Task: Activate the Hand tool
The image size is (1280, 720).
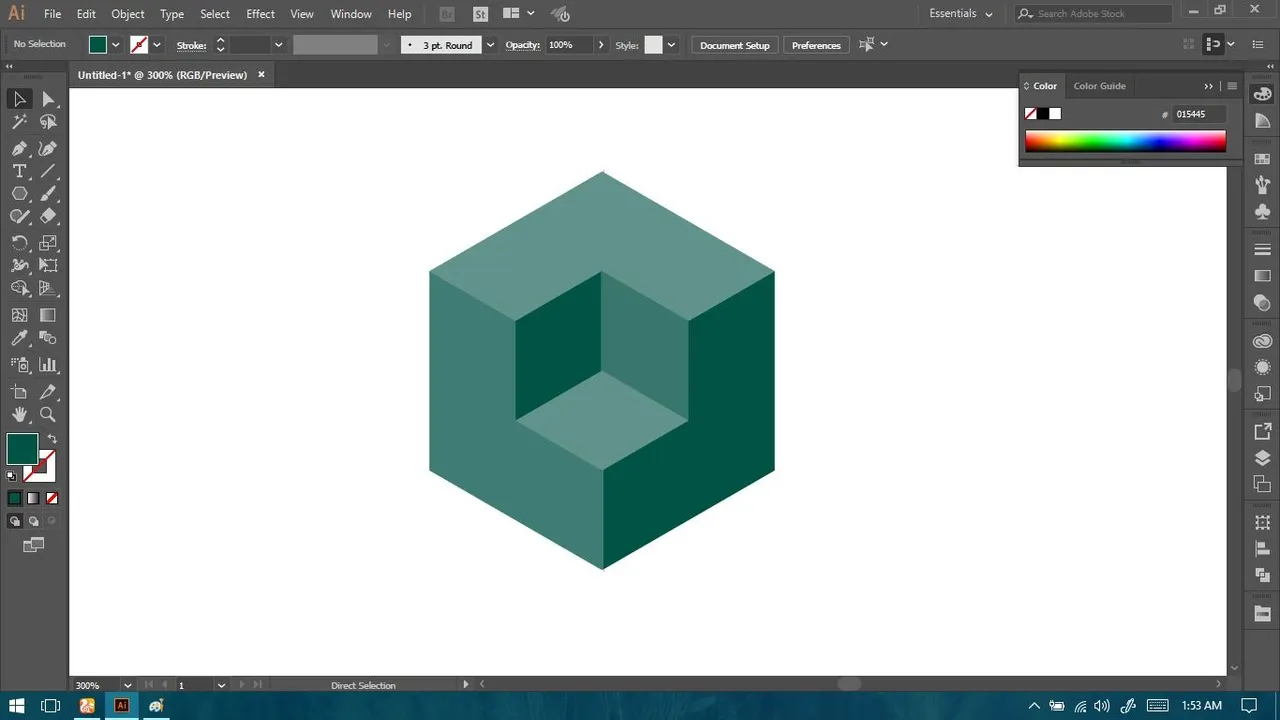Action: [x=19, y=415]
